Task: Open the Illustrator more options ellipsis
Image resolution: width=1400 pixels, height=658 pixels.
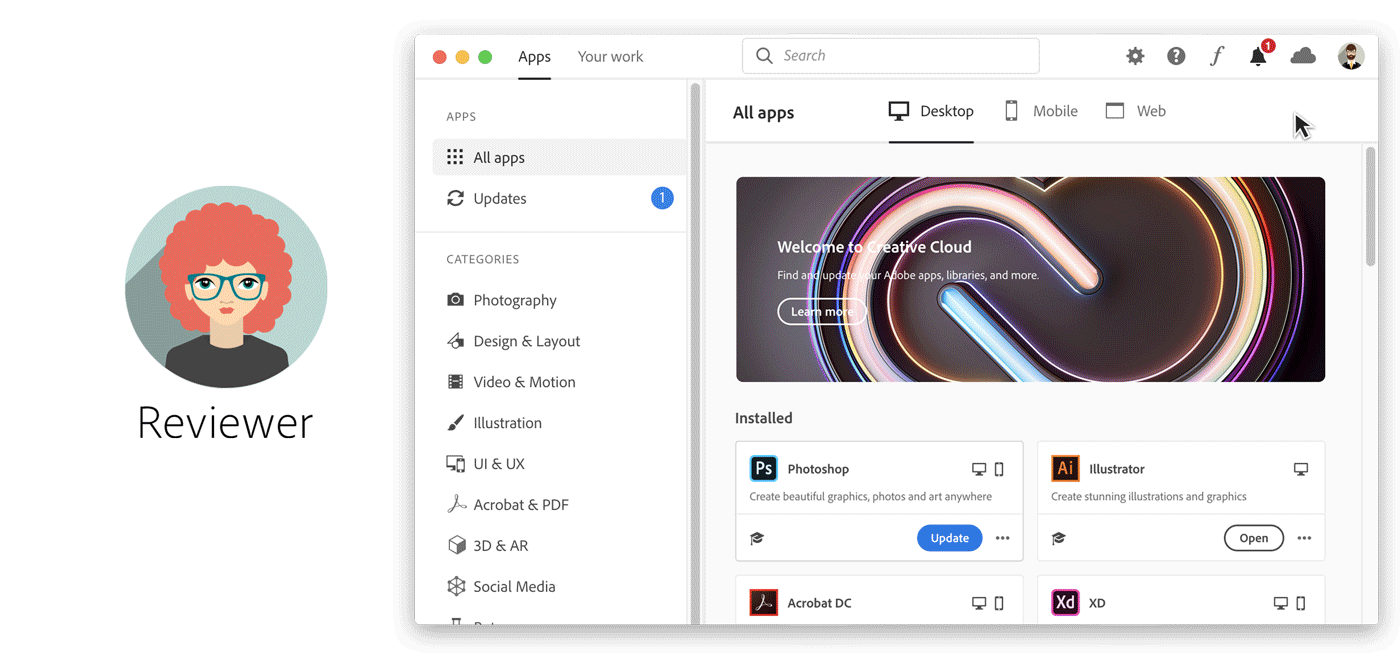Action: (1304, 538)
